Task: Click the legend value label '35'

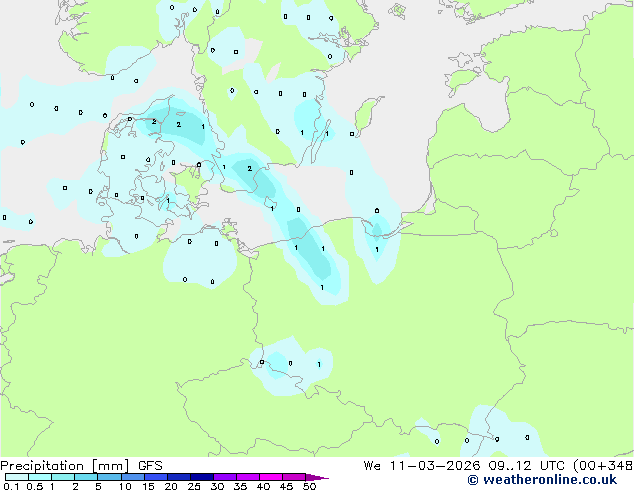Action: 240,486
